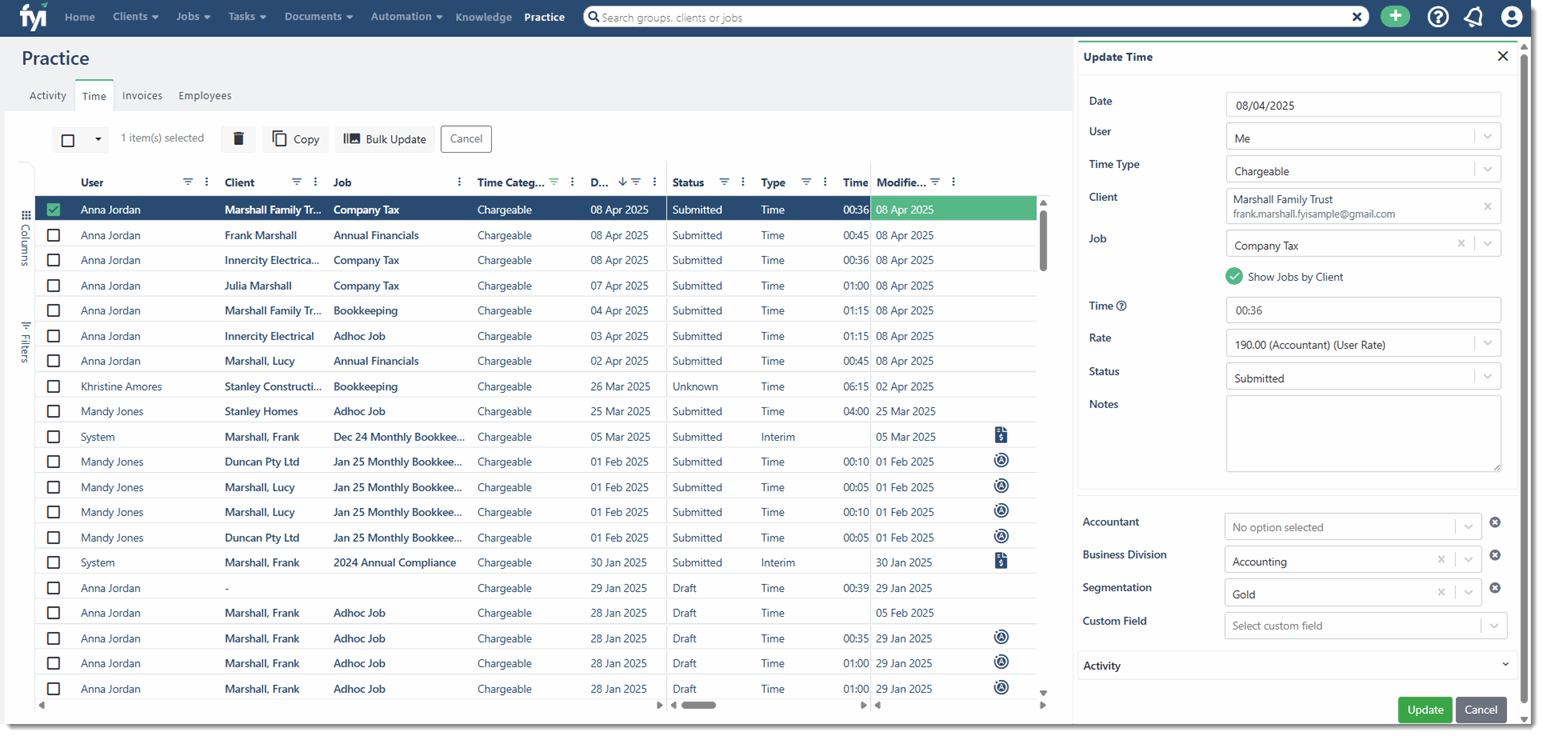The image size is (1543, 736).
Task: Check the Khristine Amores row checkbox
Action: (53, 386)
